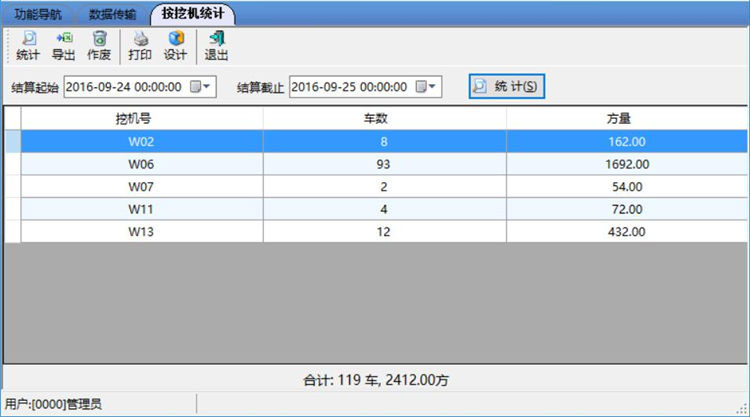The image size is (750, 417).
Task: Click the 导出 export icon
Action: [63, 46]
